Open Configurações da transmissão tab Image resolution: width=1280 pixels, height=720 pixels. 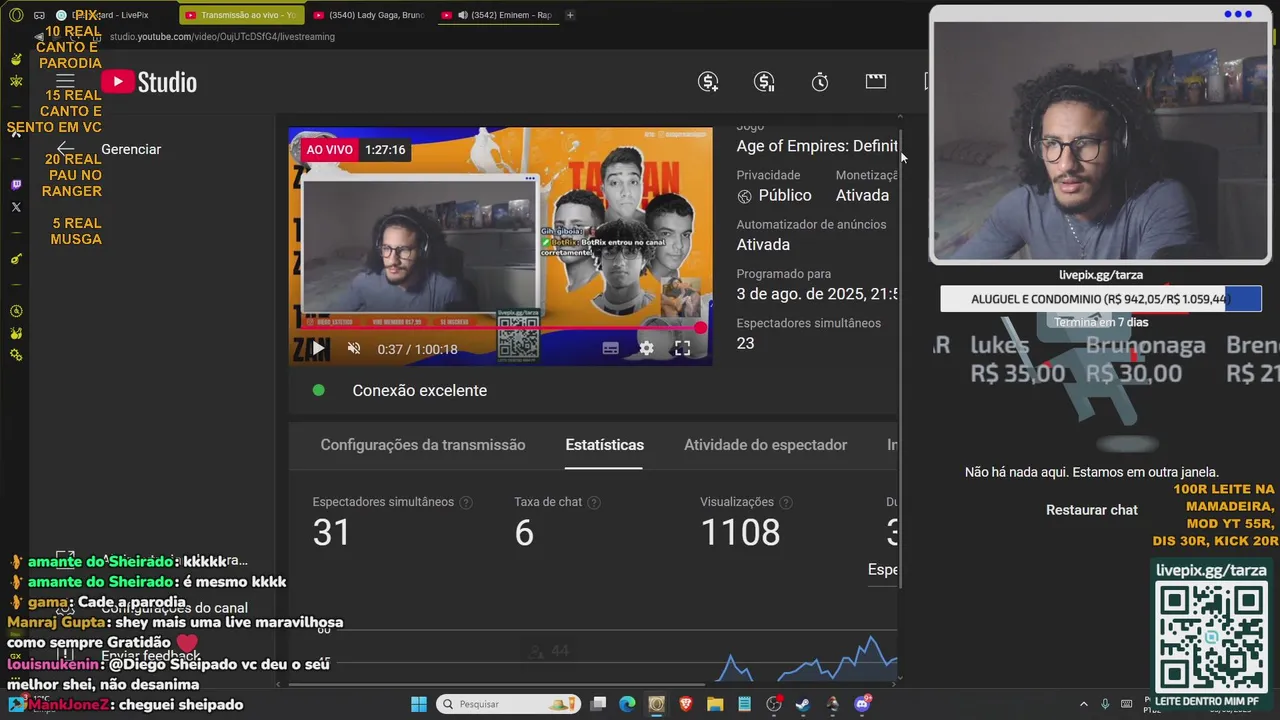pyautogui.click(x=422, y=445)
